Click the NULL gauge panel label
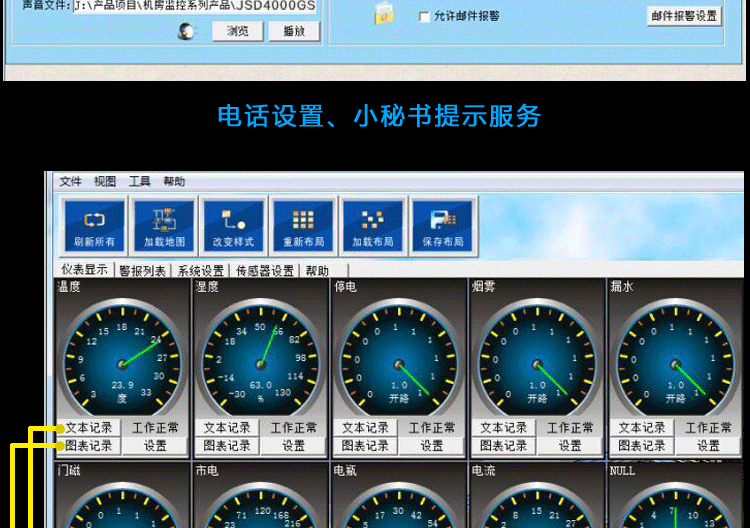 [622, 471]
